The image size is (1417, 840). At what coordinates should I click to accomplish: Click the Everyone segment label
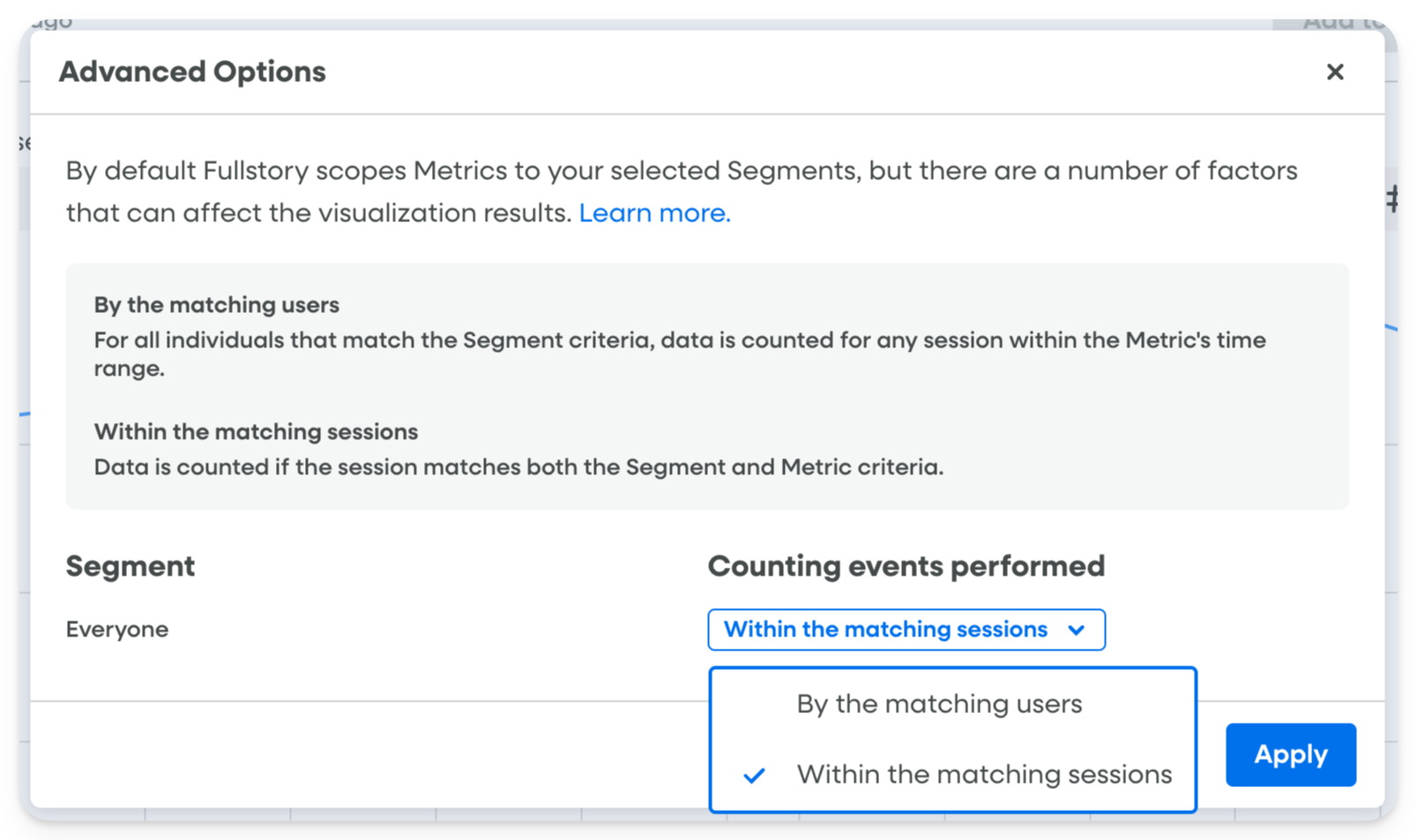[x=117, y=629]
